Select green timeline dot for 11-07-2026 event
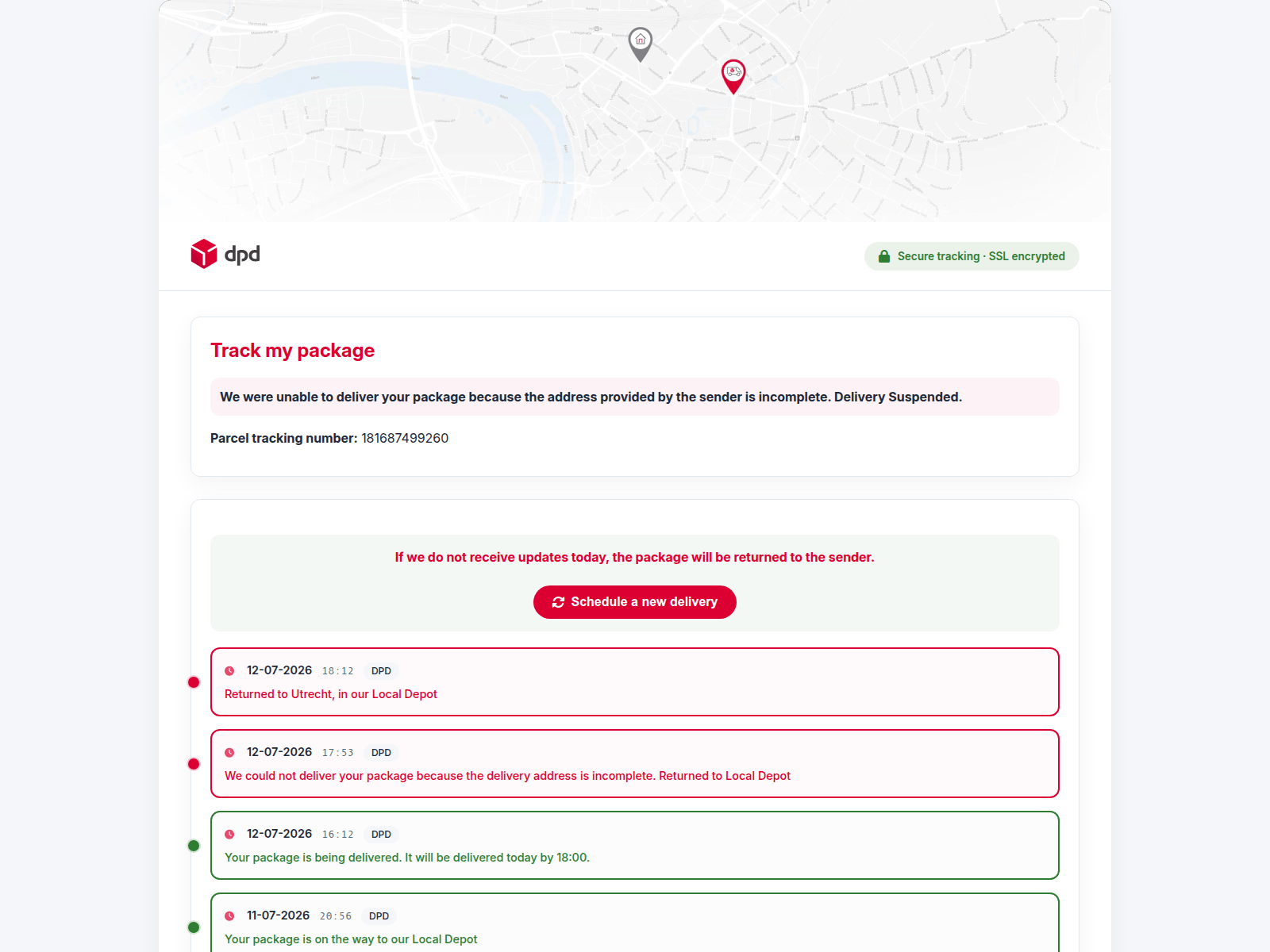Image resolution: width=1270 pixels, height=952 pixels. pyautogui.click(x=194, y=927)
